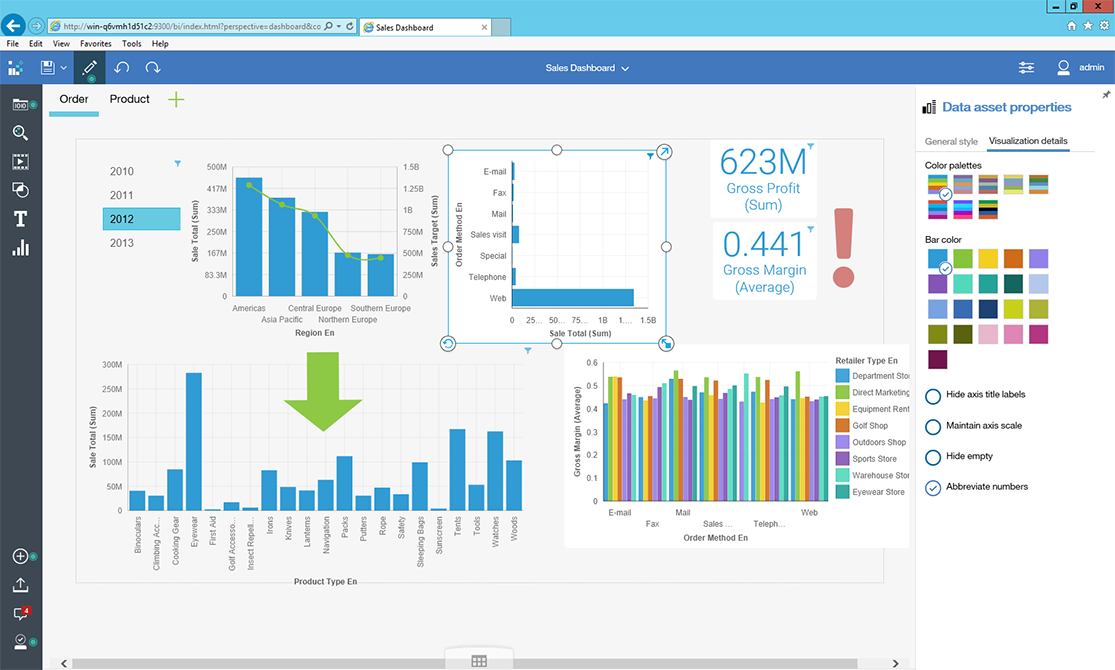Image resolution: width=1115 pixels, height=670 pixels.
Task: Open the comments icon with notification badge
Action: click(x=20, y=613)
